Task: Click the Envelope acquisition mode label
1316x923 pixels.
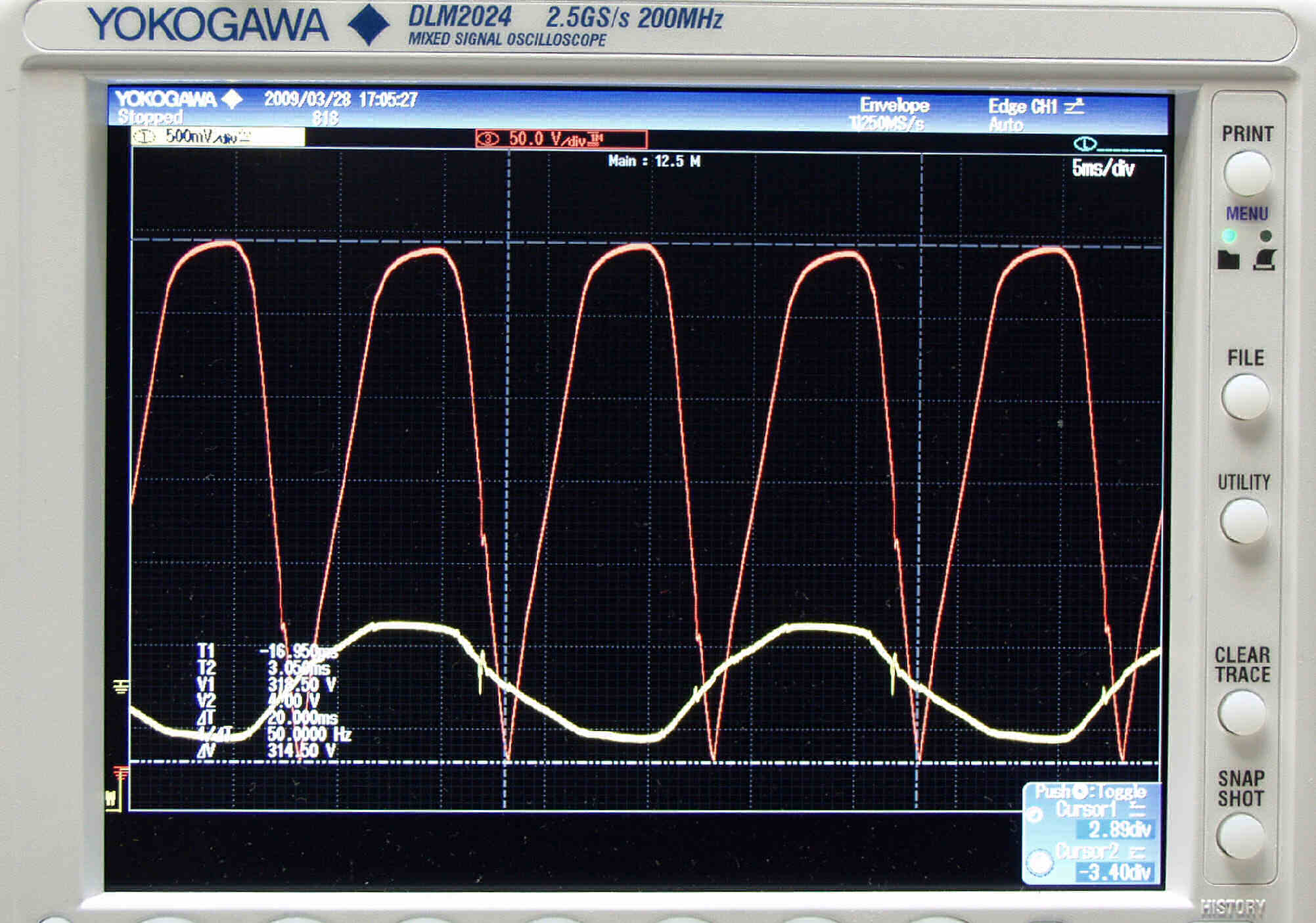Action: point(894,105)
